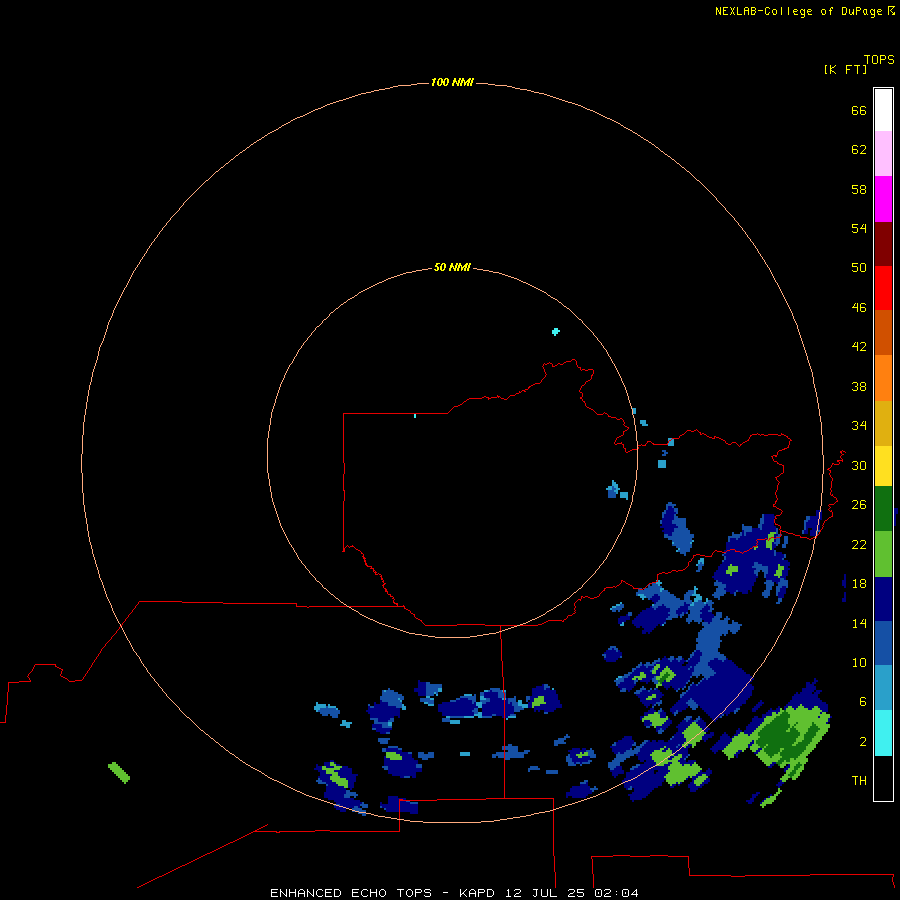This screenshot has width=900, height=900.
Task: Click the small cyan echo inside the 50 NMI ring
Action: tap(555, 331)
